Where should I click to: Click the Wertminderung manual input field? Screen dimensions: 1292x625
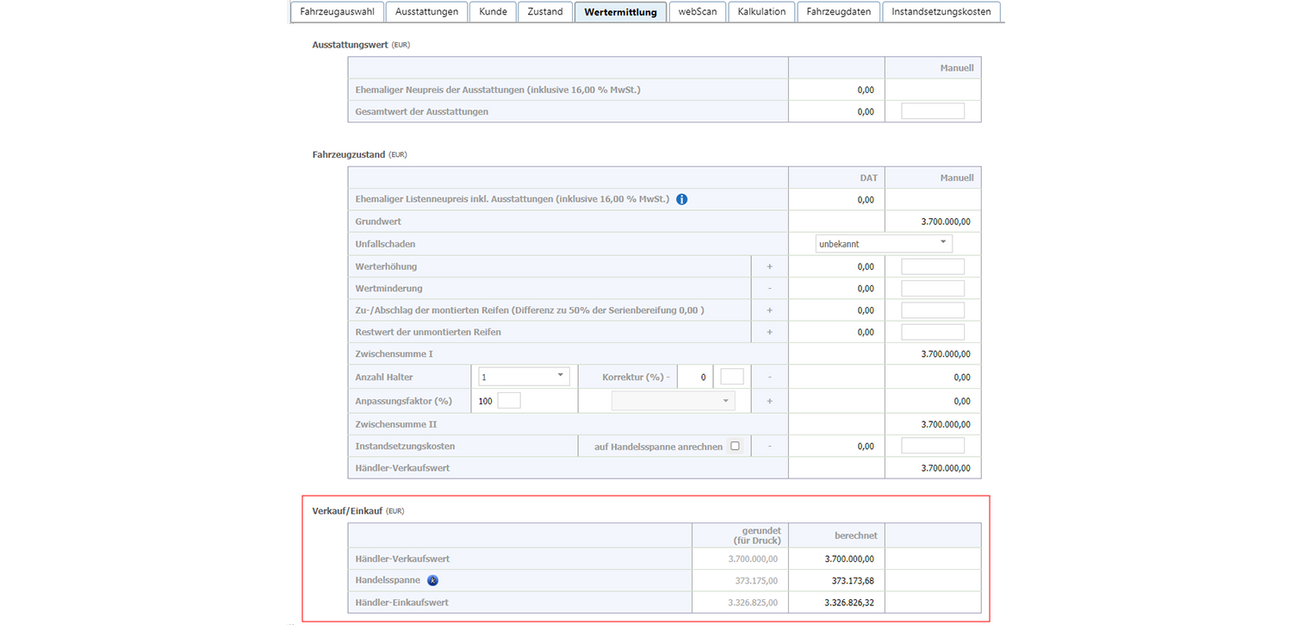coord(932,289)
